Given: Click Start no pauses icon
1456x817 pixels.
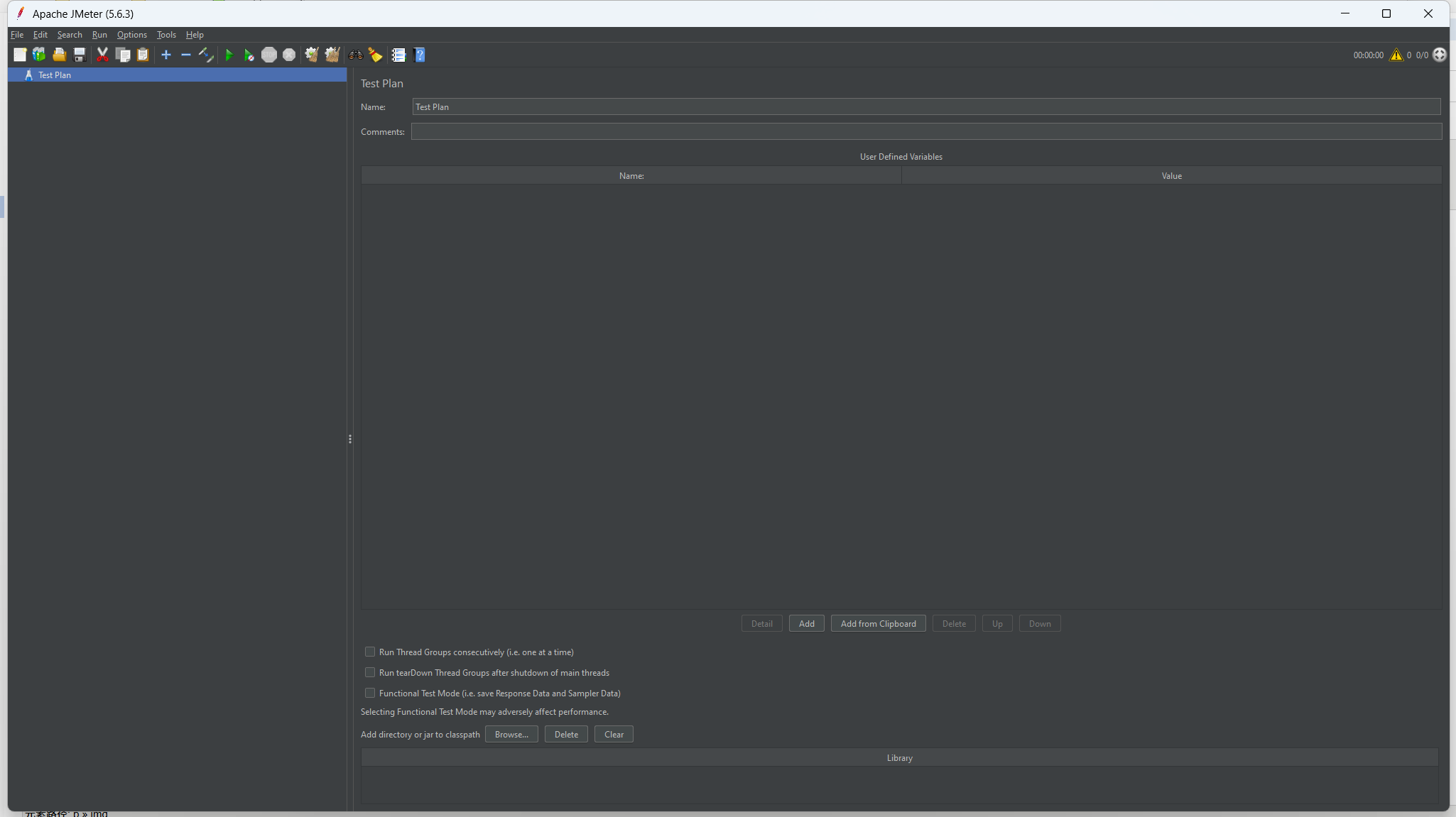Looking at the screenshot, I should pos(249,55).
